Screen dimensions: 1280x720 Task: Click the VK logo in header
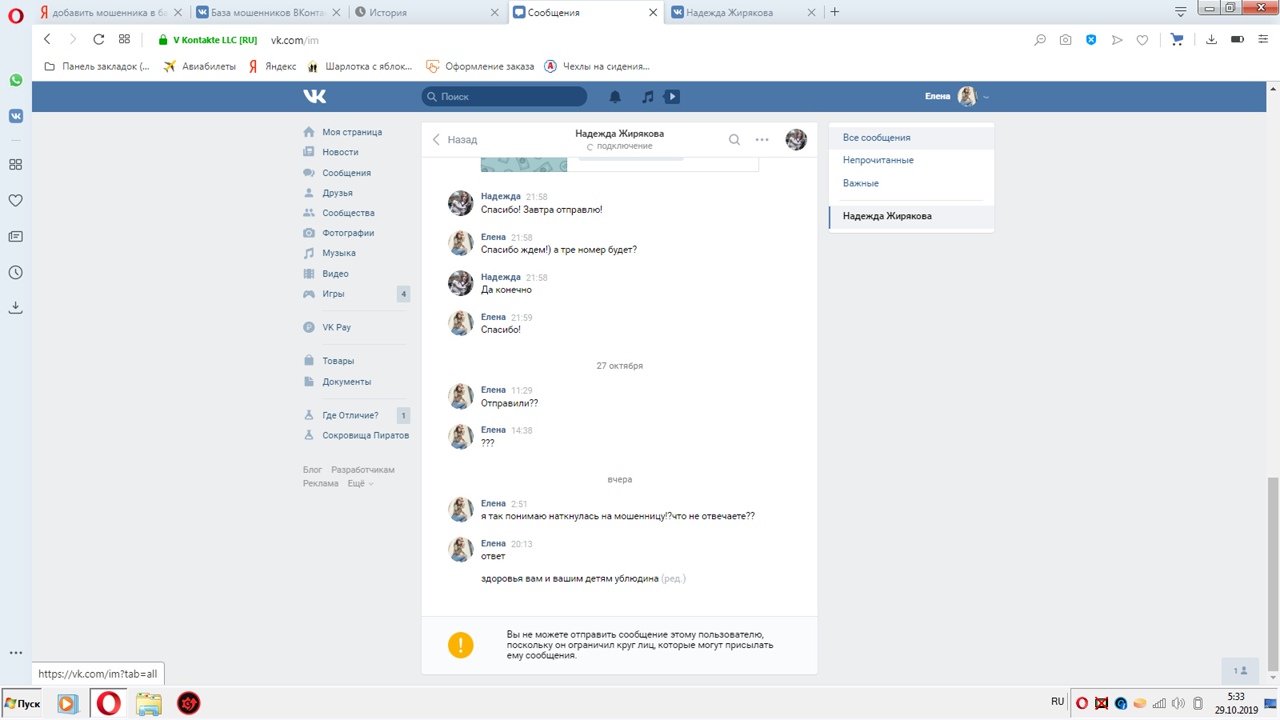click(x=315, y=97)
